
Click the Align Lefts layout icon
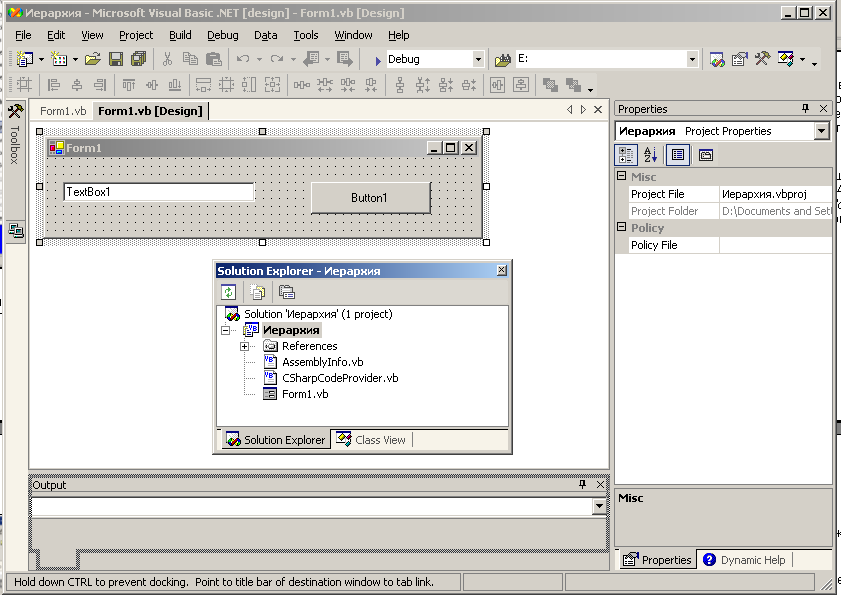(x=53, y=85)
